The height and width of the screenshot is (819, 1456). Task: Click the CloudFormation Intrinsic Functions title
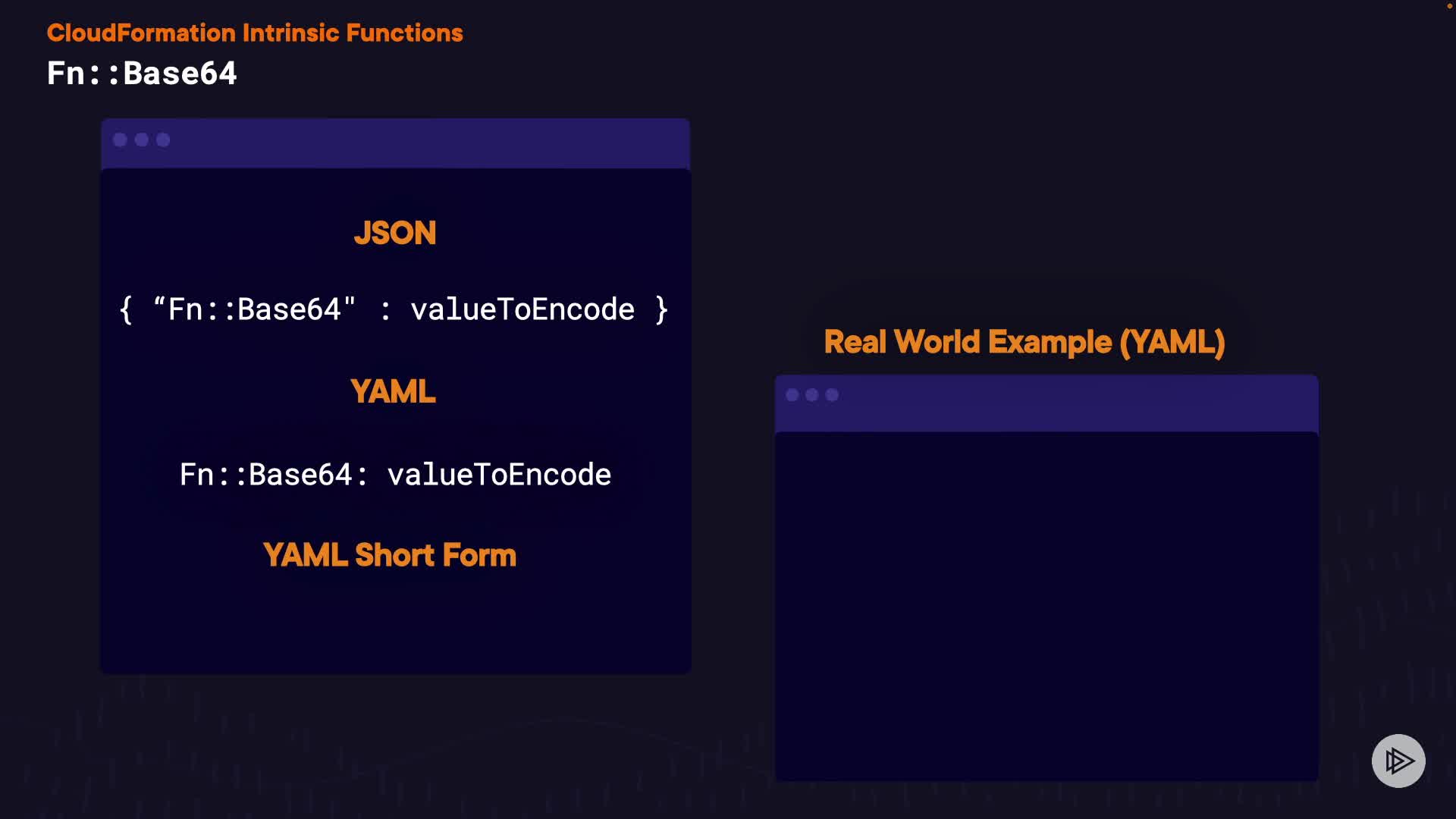[255, 33]
